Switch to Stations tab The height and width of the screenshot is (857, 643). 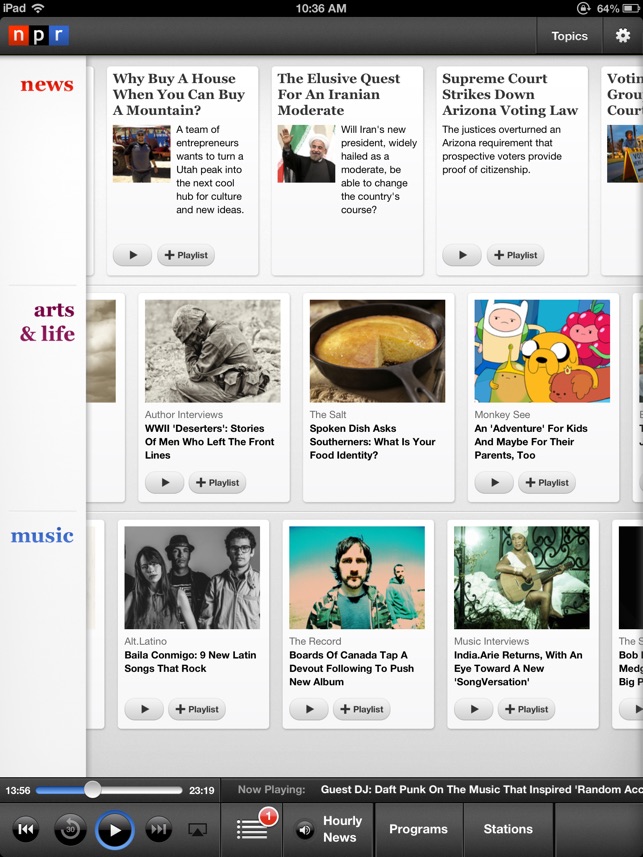(508, 829)
